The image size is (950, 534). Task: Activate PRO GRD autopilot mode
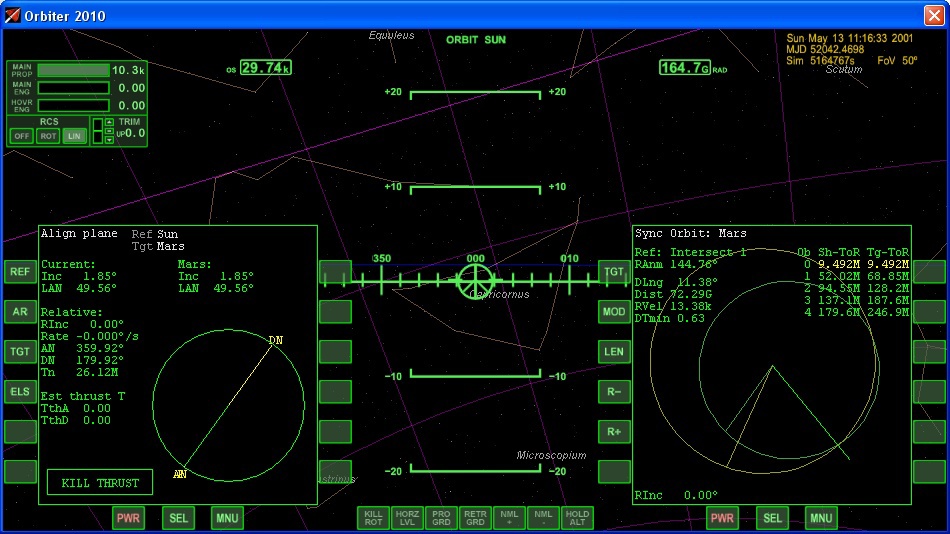click(441, 517)
